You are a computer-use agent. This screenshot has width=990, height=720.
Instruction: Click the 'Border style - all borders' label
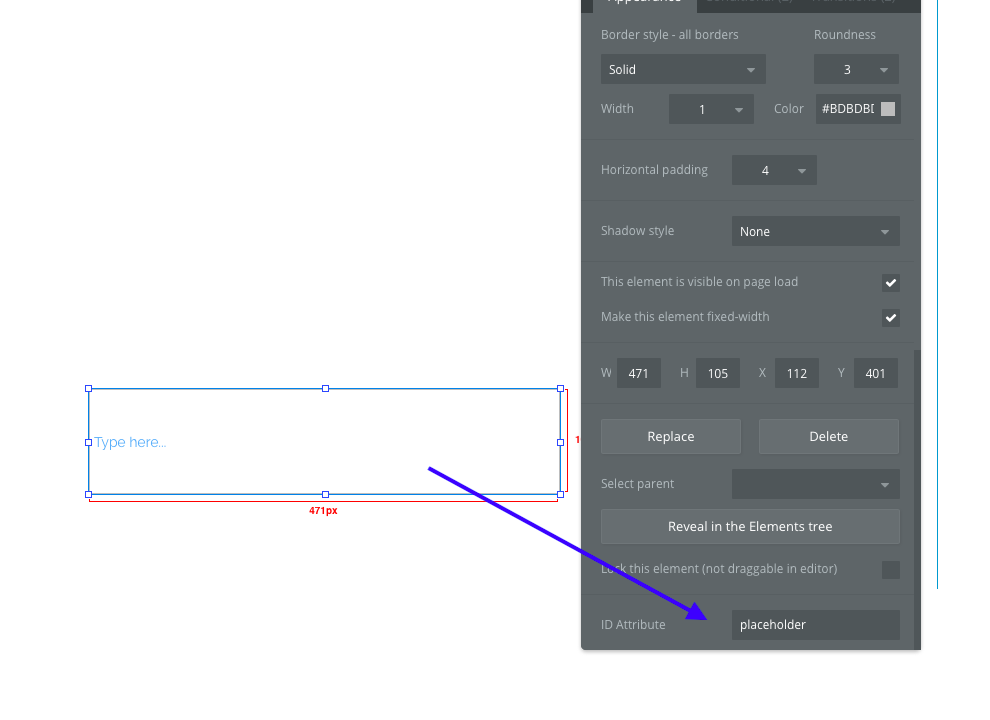tap(669, 35)
